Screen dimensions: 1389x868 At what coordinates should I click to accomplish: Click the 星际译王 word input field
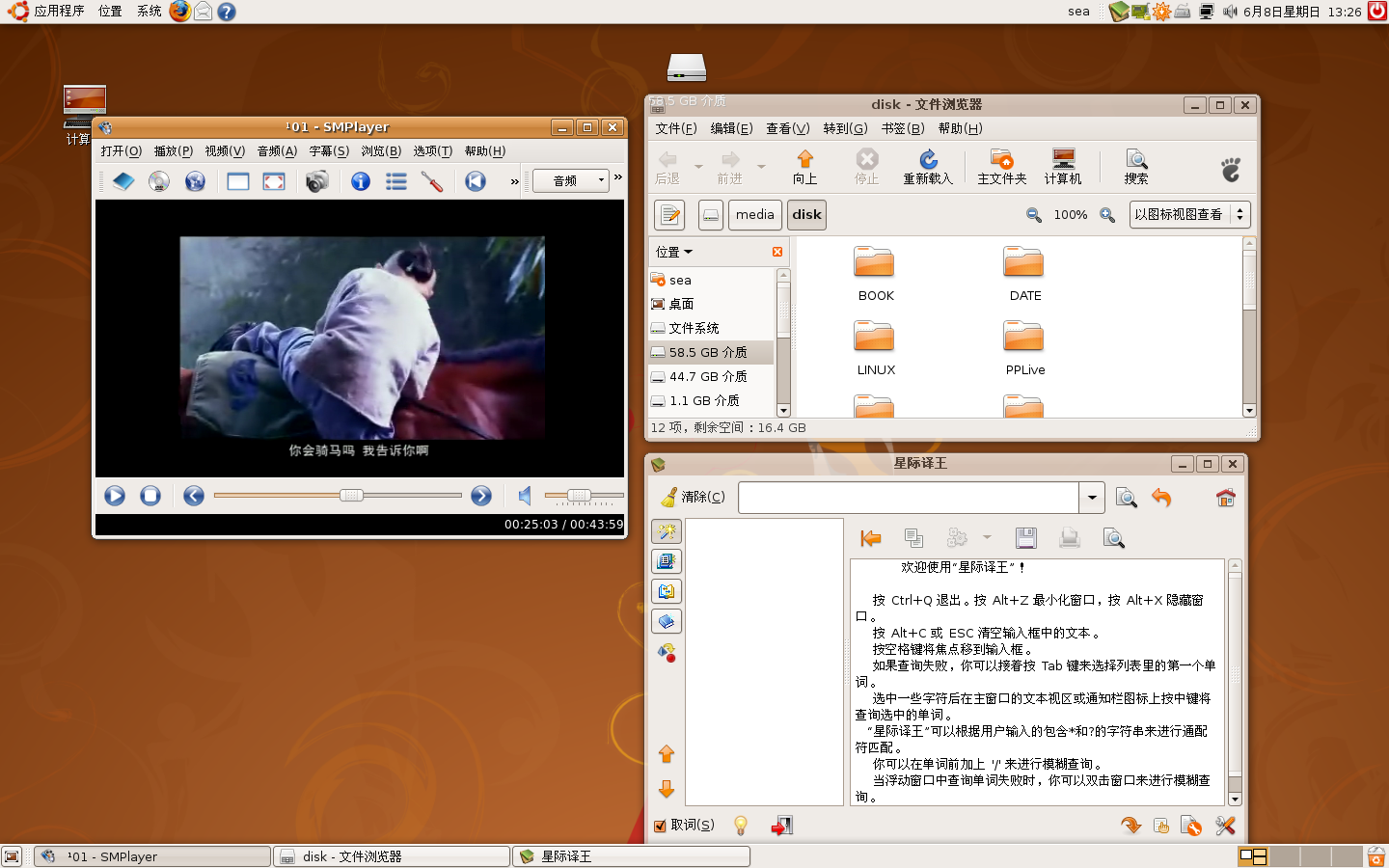click(909, 498)
